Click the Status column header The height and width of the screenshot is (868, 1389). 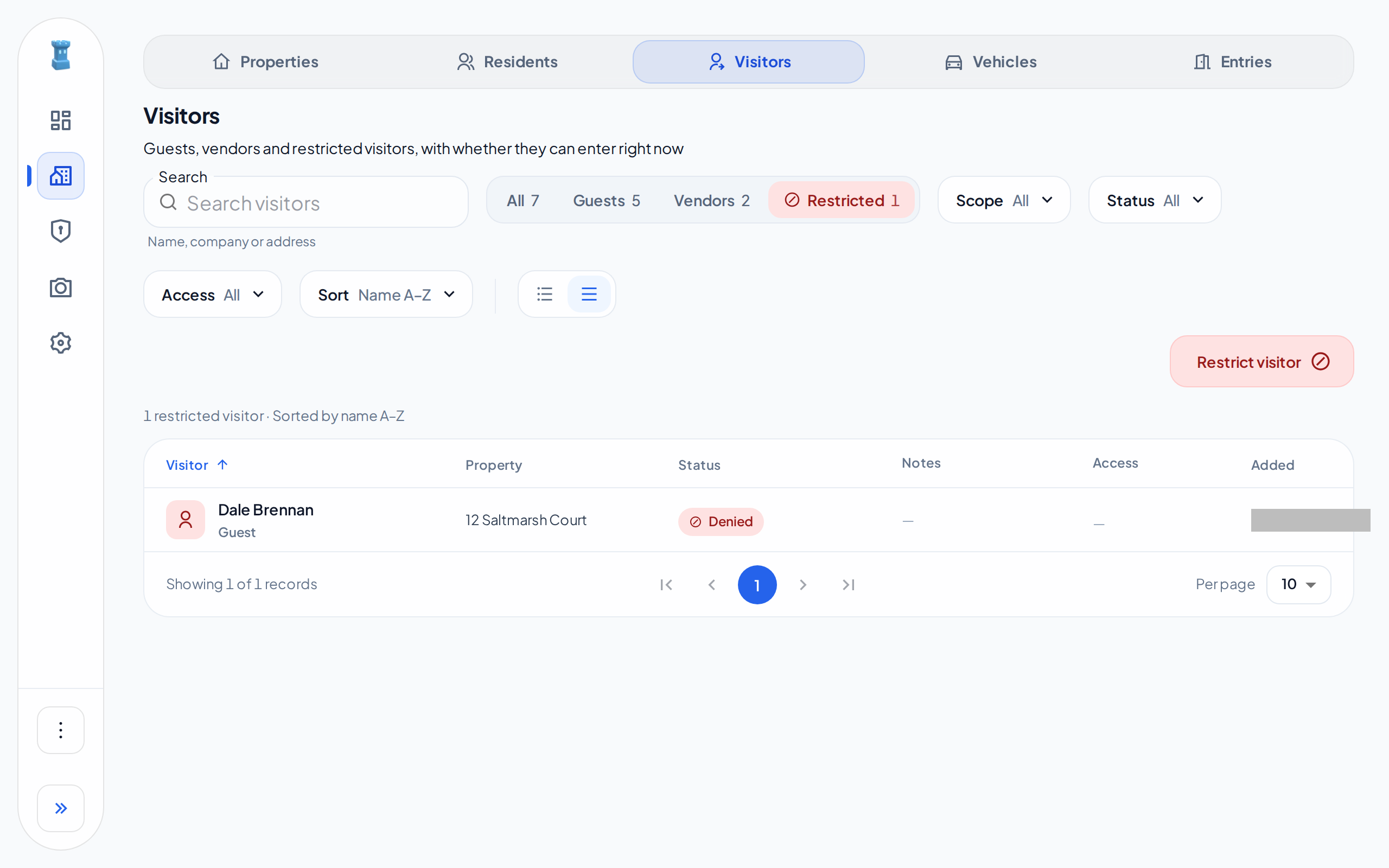tap(699, 465)
